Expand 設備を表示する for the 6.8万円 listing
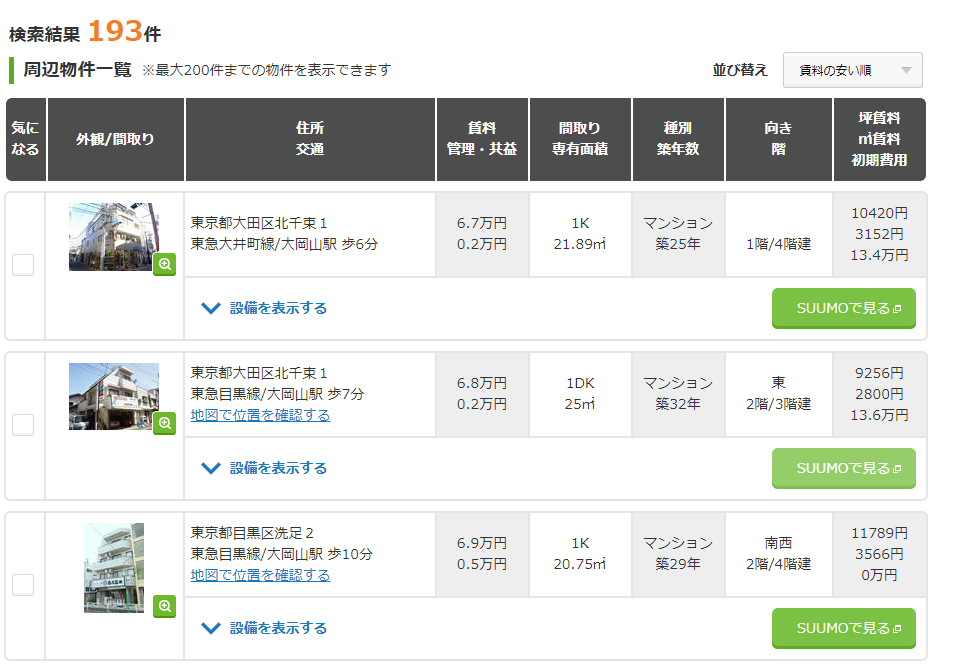The width and height of the screenshot is (957, 671). click(x=265, y=468)
